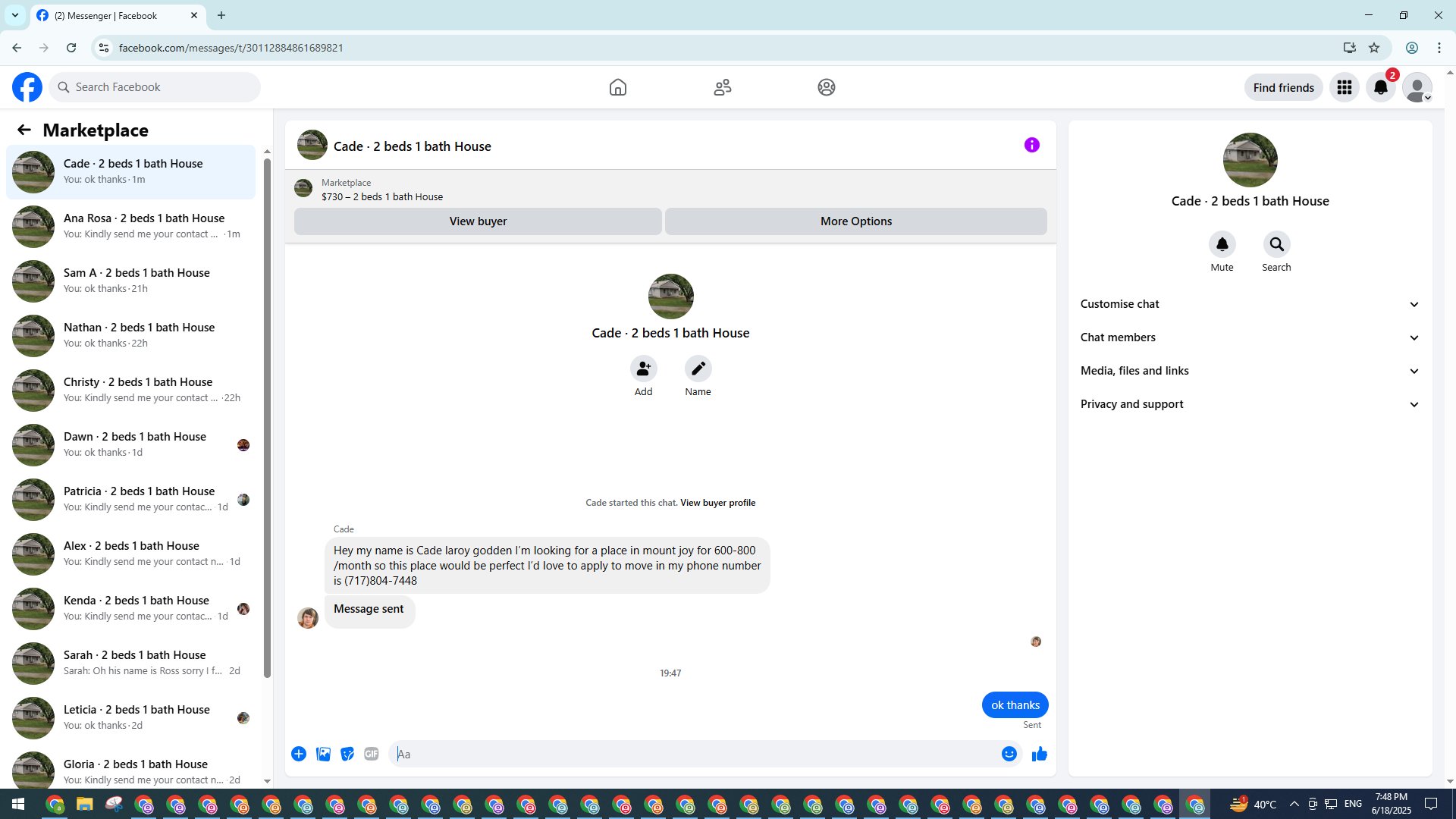Click the ENG language indicator
The height and width of the screenshot is (819, 1456).
pos(1353,804)
